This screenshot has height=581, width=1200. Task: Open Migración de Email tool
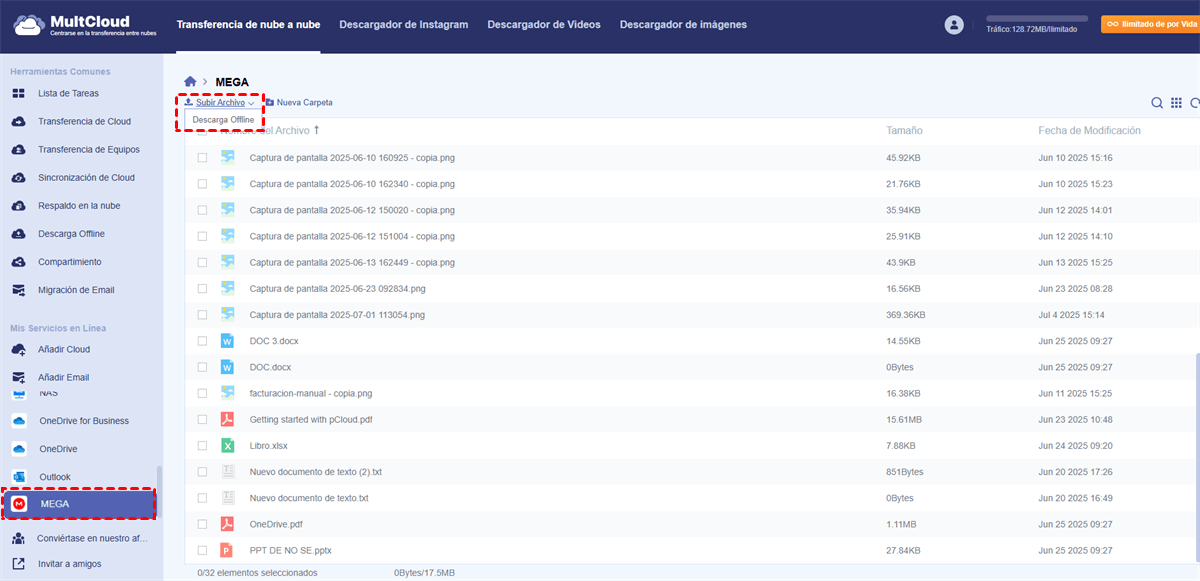pyautogui.click(x=76, y=290)
